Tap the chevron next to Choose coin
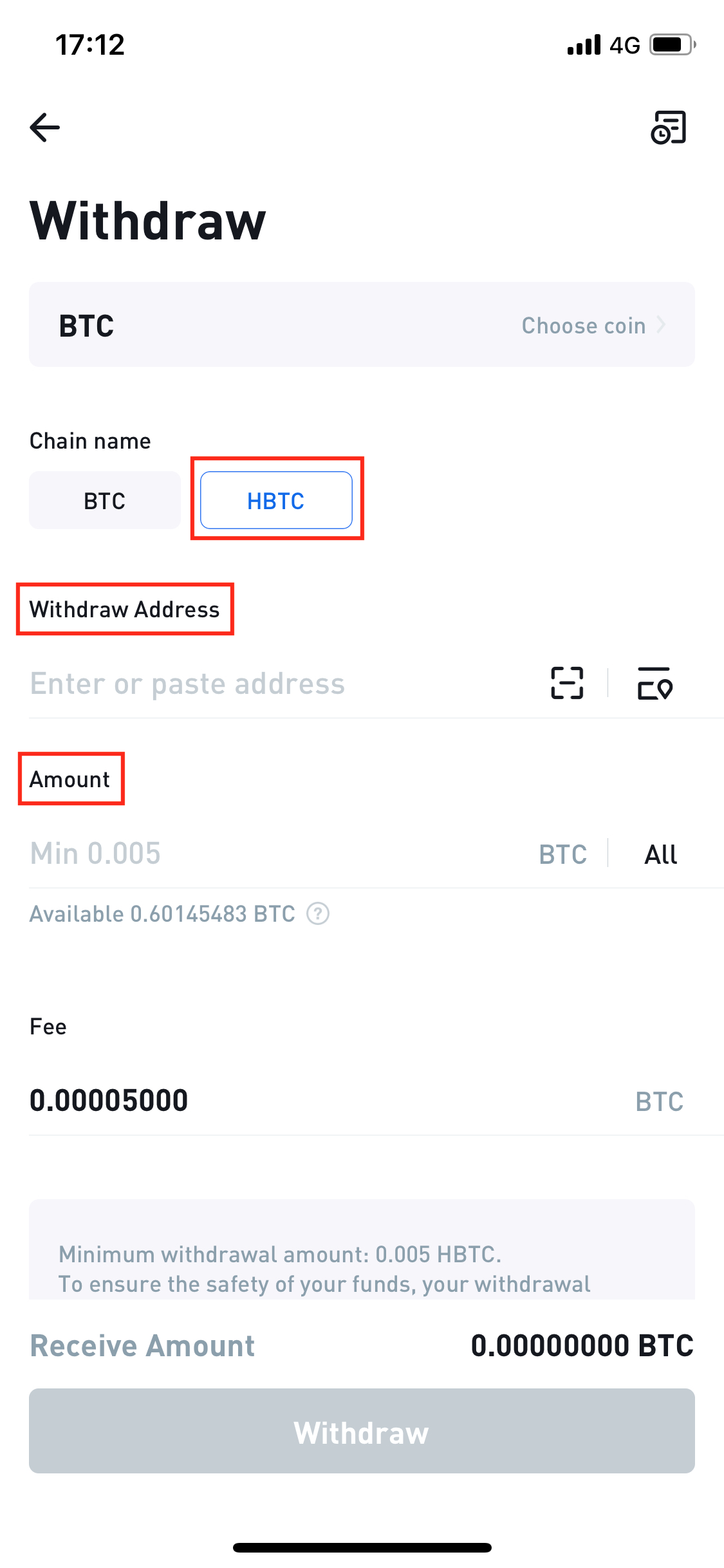The image size is (724, 1568). click(661, 325)
